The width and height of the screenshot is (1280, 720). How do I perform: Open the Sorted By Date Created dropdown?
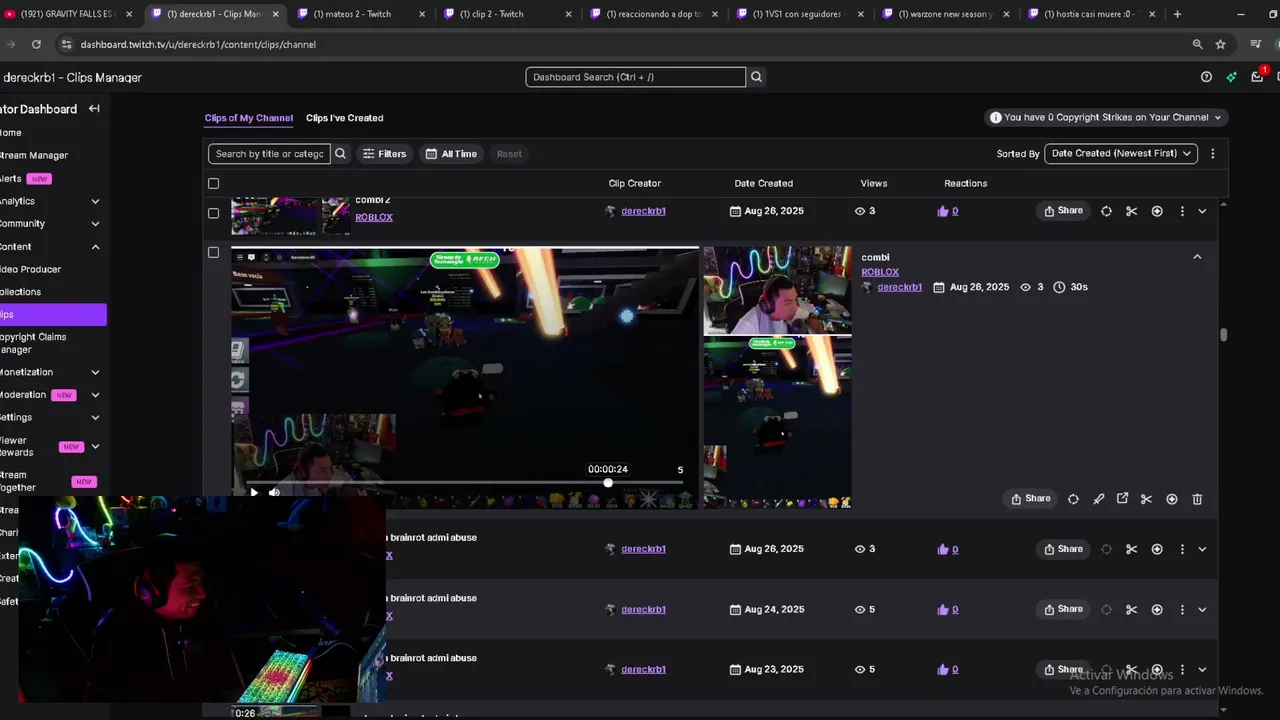pos(1120,154)
